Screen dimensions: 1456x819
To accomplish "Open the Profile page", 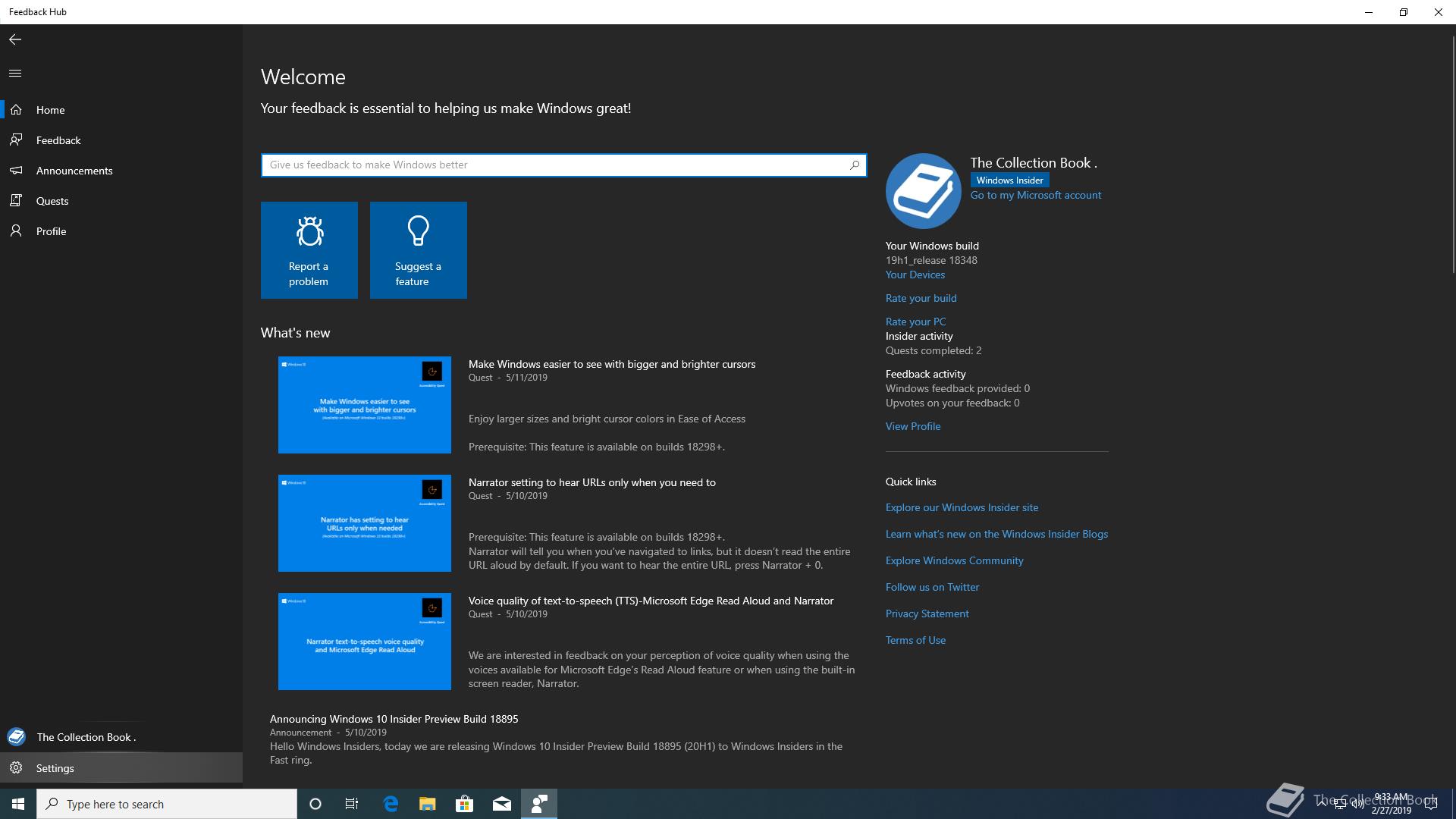I will (121, 231).
